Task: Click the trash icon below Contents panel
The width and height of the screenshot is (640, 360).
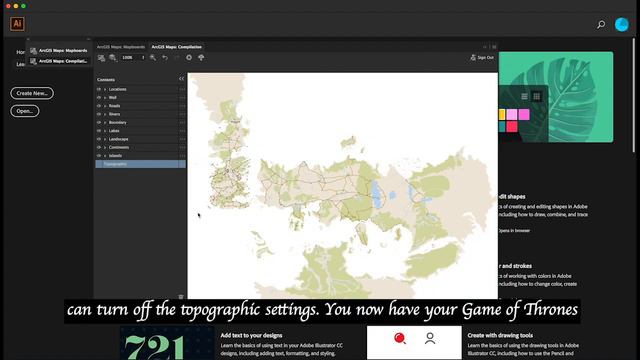Action: pos(181,296)
